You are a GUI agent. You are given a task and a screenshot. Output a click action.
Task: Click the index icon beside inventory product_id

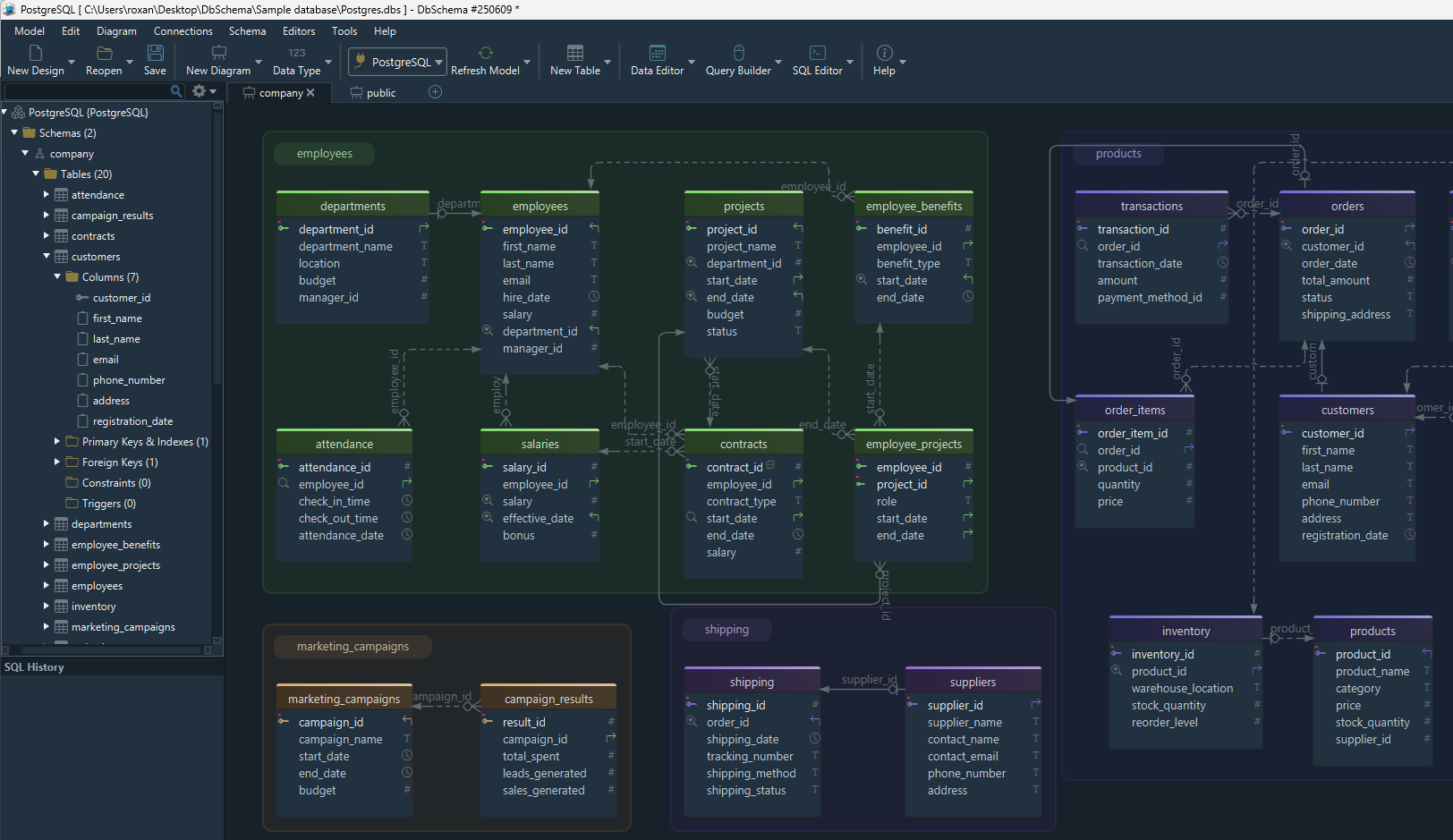click(x=1117, y=671)
